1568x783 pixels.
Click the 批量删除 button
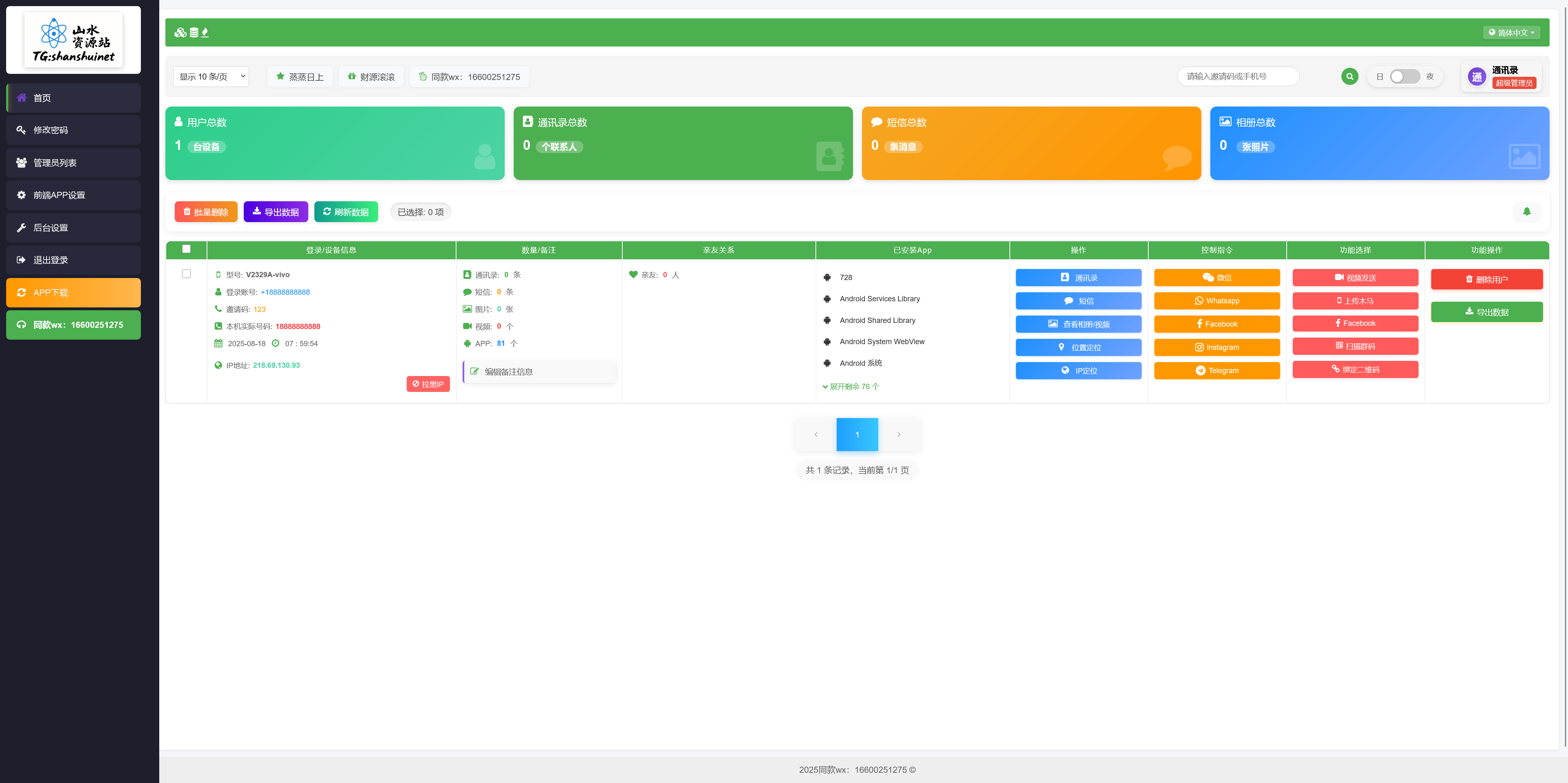(206, 212)
